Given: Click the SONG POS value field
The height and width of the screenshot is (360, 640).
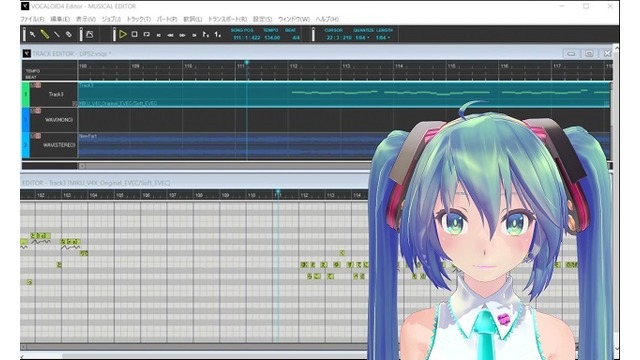Looking at the screenshot, I should click(x=247, y=38).
